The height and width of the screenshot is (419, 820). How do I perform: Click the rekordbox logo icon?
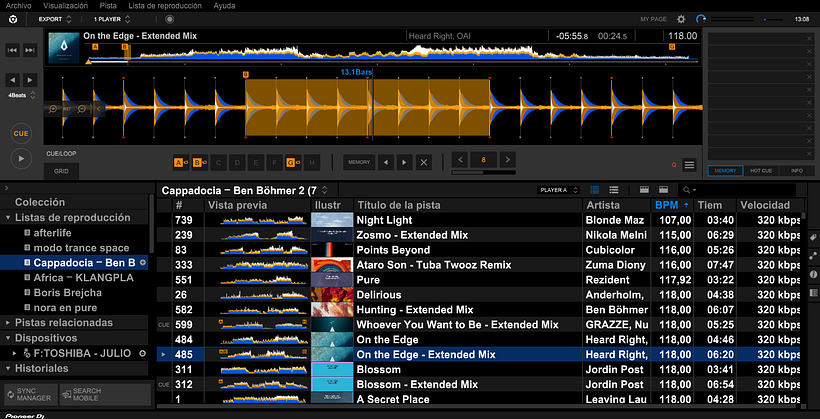pos(11,19)
